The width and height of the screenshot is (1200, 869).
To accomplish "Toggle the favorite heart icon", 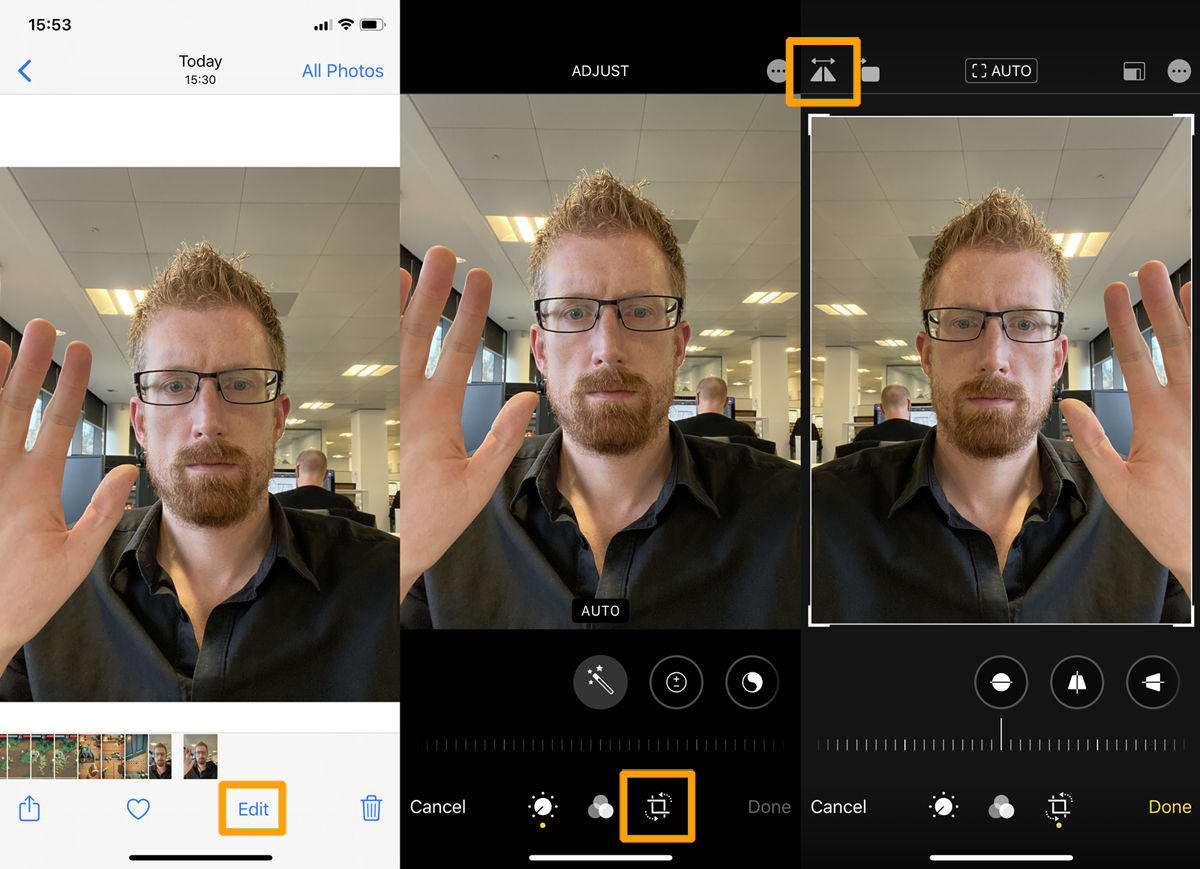I will pos(138,807).
